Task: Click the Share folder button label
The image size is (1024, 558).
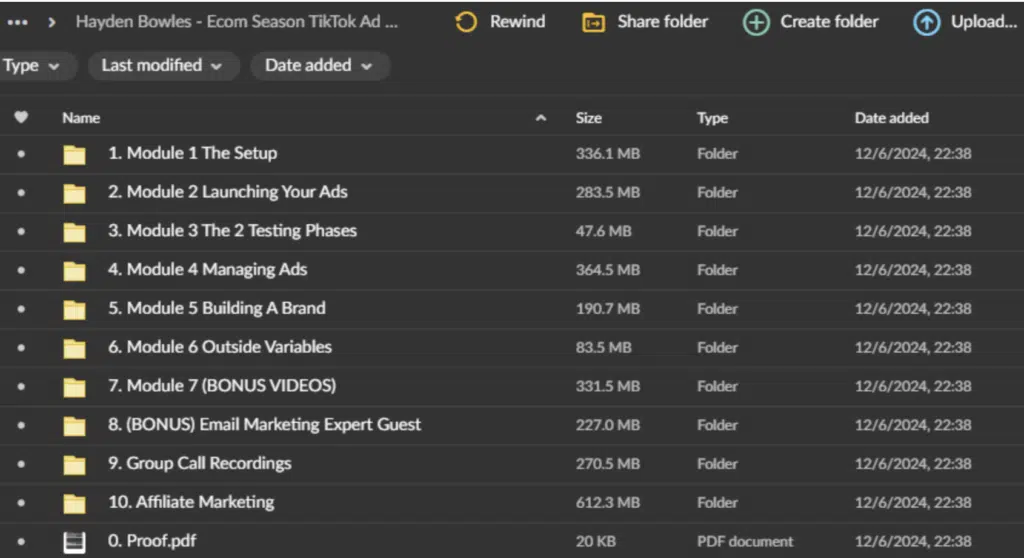Action: [x=662, y=22]
